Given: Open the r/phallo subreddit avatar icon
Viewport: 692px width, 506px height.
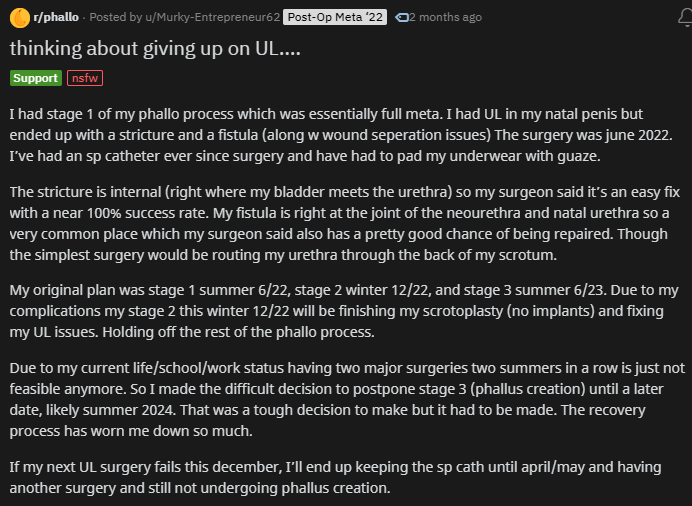Looking at the screenshot, I should [20, 18].
